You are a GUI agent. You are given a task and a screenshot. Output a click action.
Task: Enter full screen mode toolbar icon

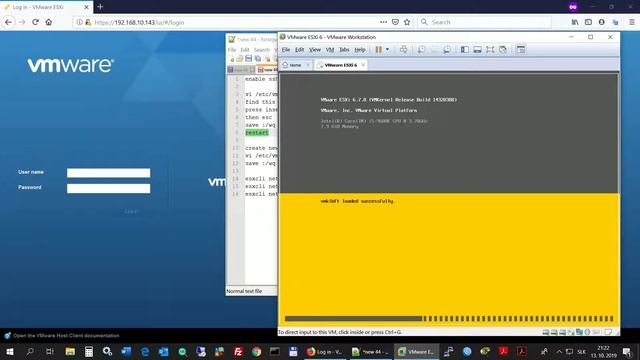point(490,49)
